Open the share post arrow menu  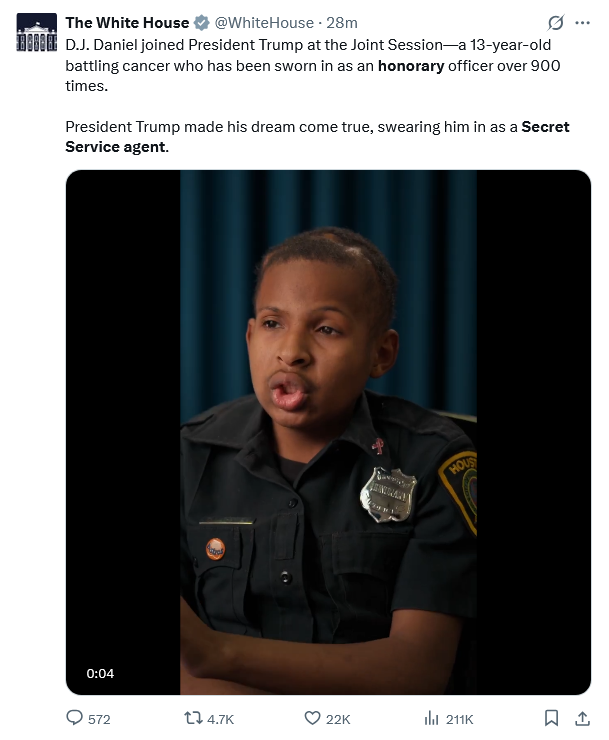[581, 718]
